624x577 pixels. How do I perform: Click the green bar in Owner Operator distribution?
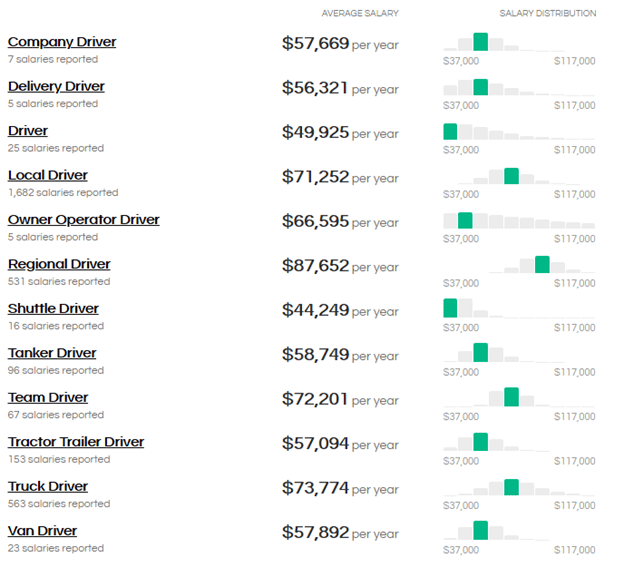[x=465, y=220]
